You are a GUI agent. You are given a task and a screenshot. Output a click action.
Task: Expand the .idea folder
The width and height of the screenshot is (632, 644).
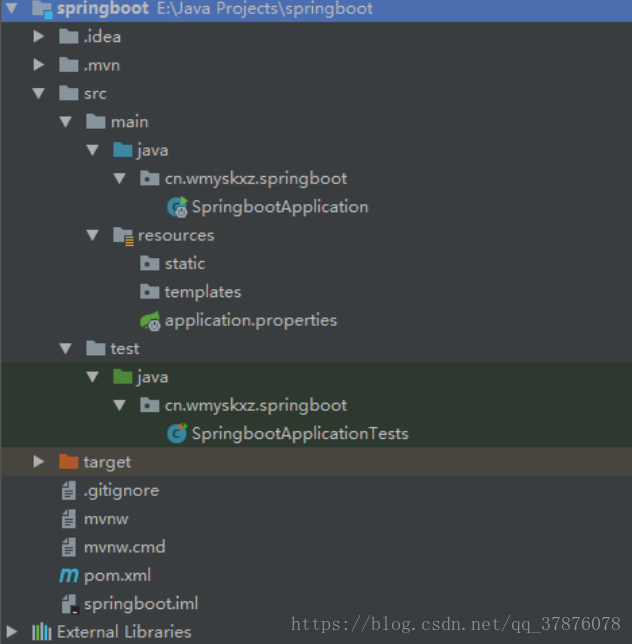tap(39, 37)
